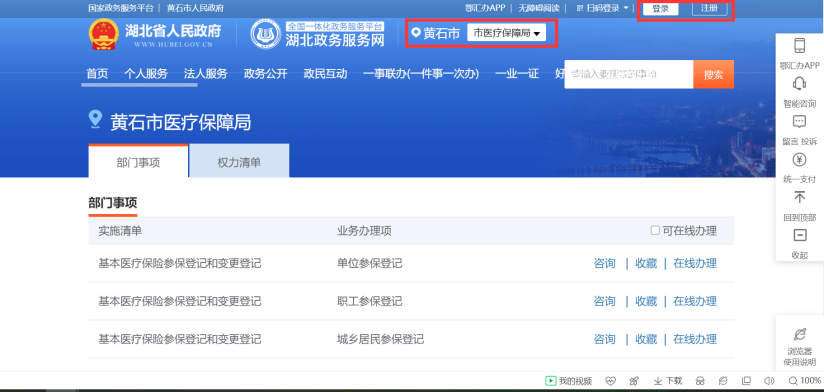The width and height of the screenshot is (824, 392).
Task: Open 智能咨询 headset icon
Action: pyautogui.click(x=799, y=84)
